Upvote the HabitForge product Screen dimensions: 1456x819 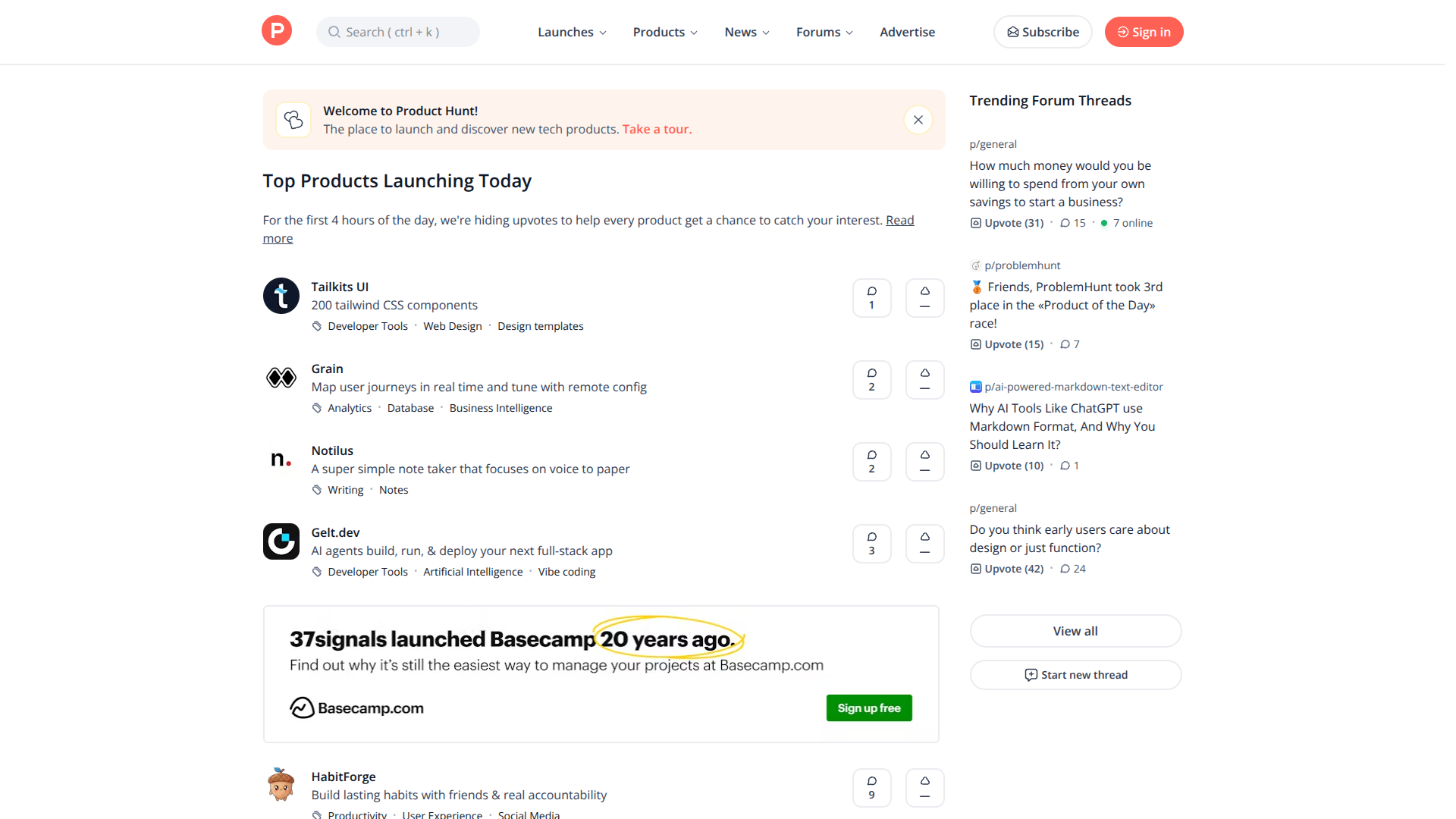(924, 787)
